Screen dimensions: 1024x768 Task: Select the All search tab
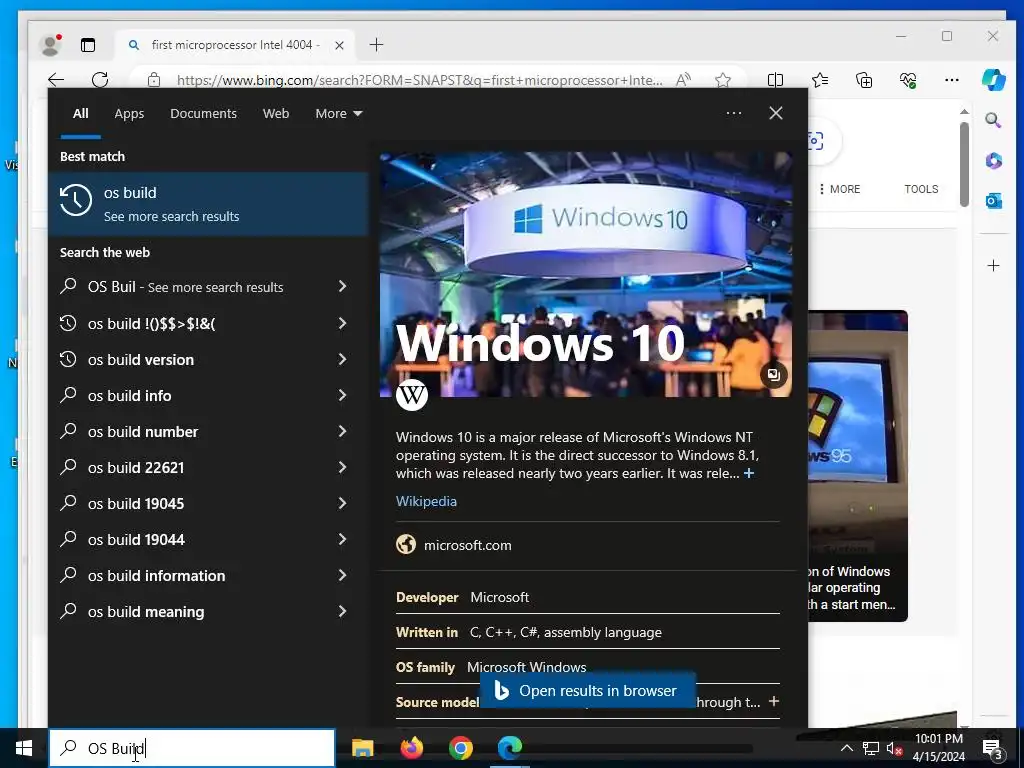point(80,114)
